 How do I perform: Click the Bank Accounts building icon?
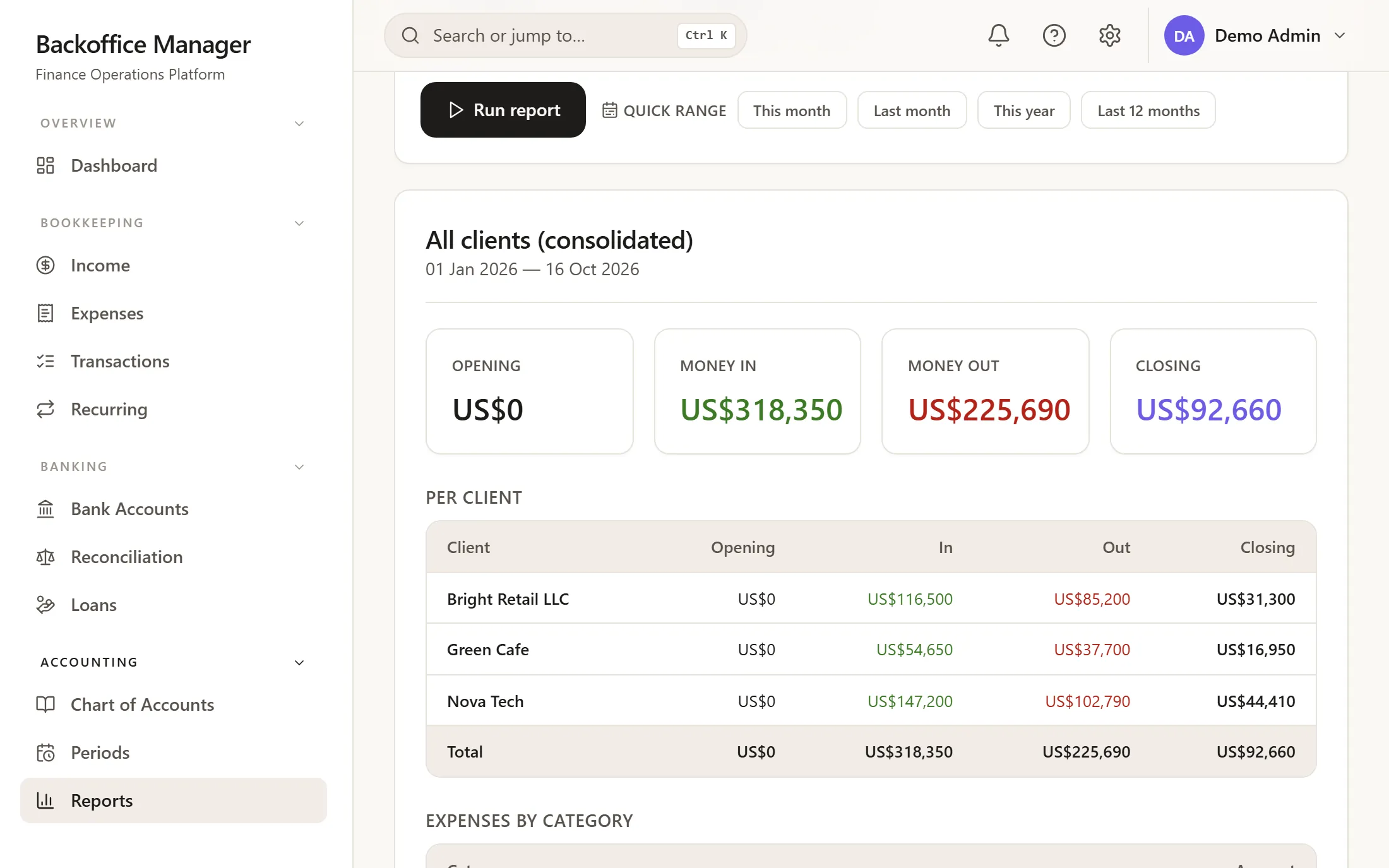click(45, 509)
